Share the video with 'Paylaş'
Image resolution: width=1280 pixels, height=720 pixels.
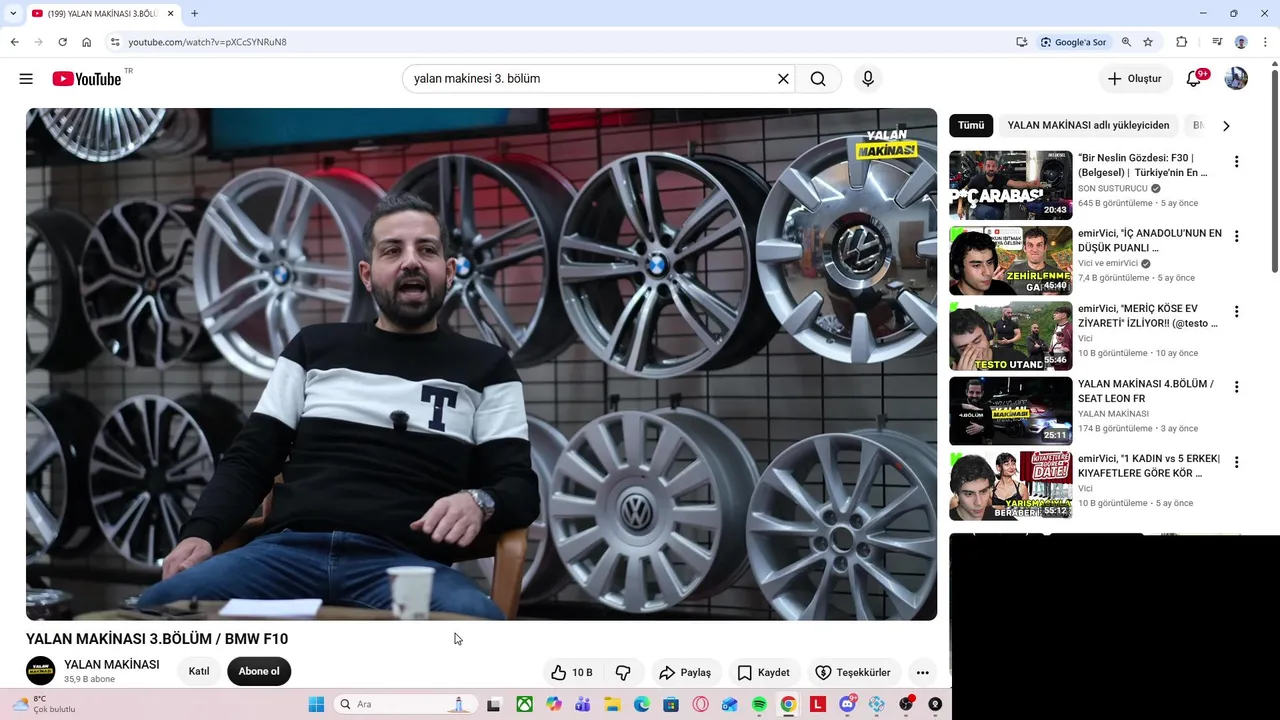(x=685, y=672)
